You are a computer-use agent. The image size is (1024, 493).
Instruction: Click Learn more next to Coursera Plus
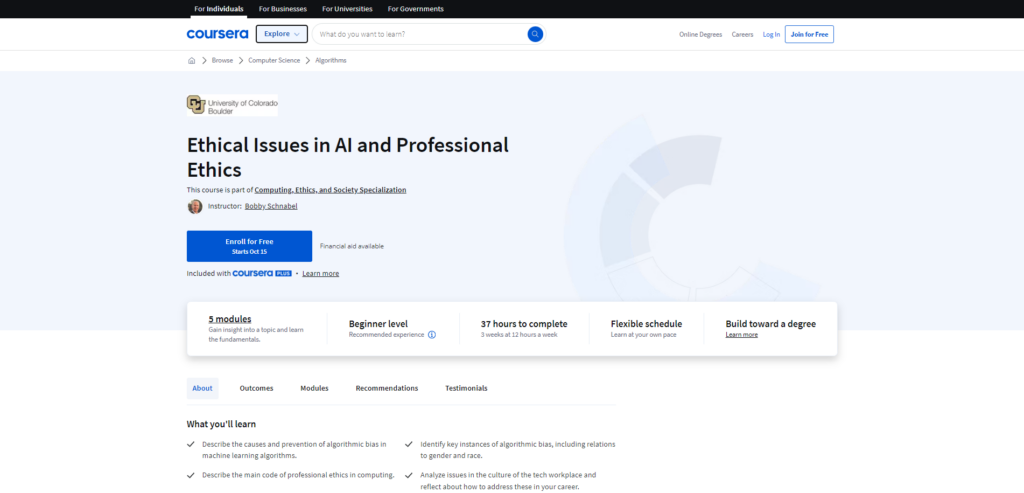click(321, 274)
